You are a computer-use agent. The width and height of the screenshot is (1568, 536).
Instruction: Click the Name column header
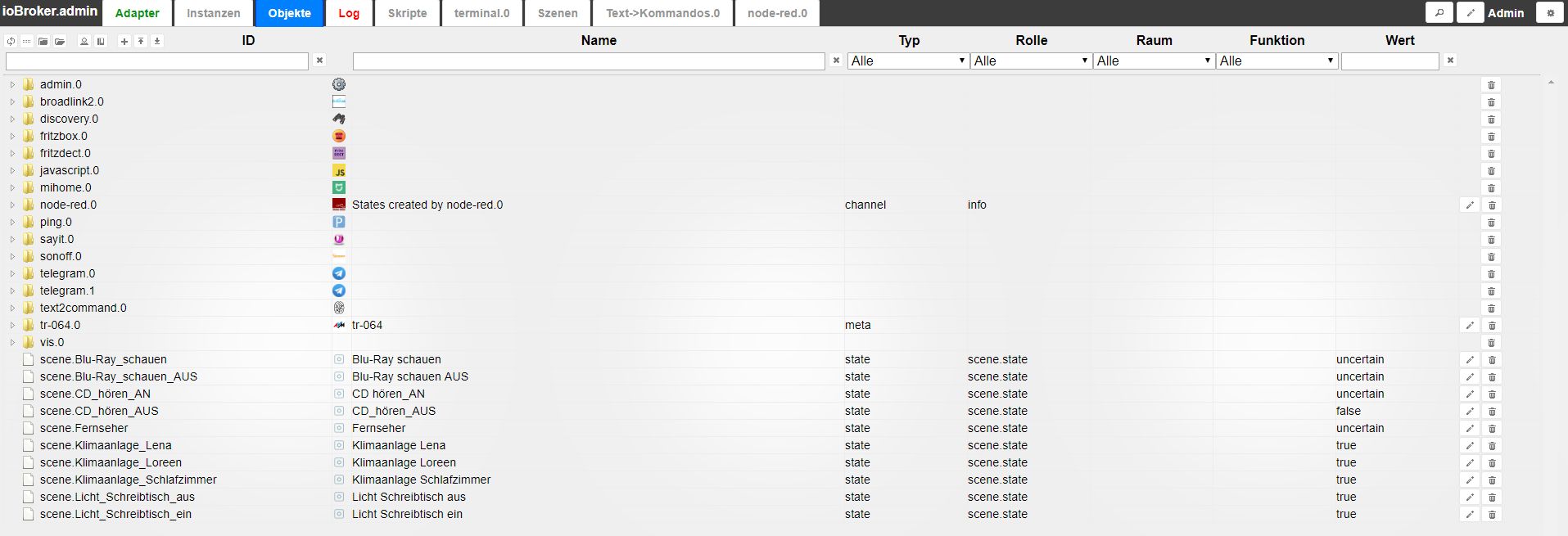(599, 40)
